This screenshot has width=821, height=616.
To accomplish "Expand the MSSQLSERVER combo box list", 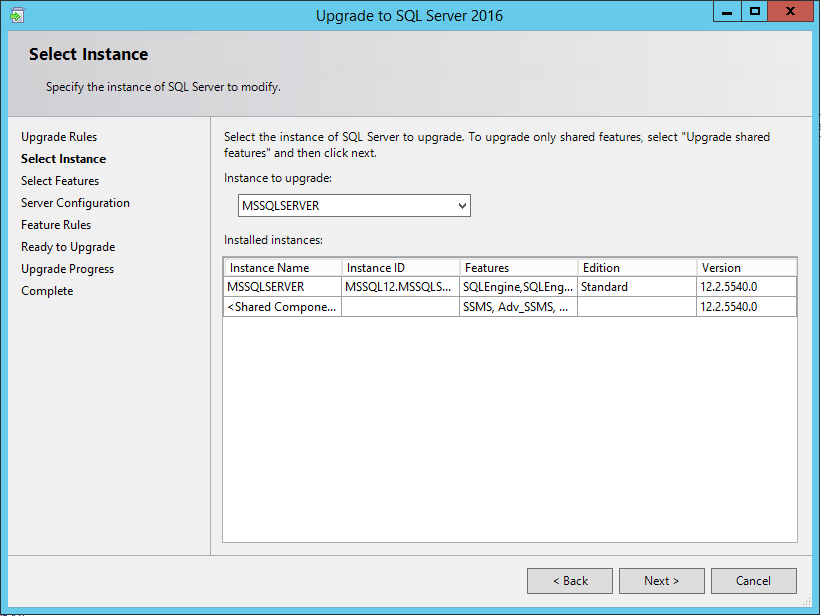I will 464,205.
